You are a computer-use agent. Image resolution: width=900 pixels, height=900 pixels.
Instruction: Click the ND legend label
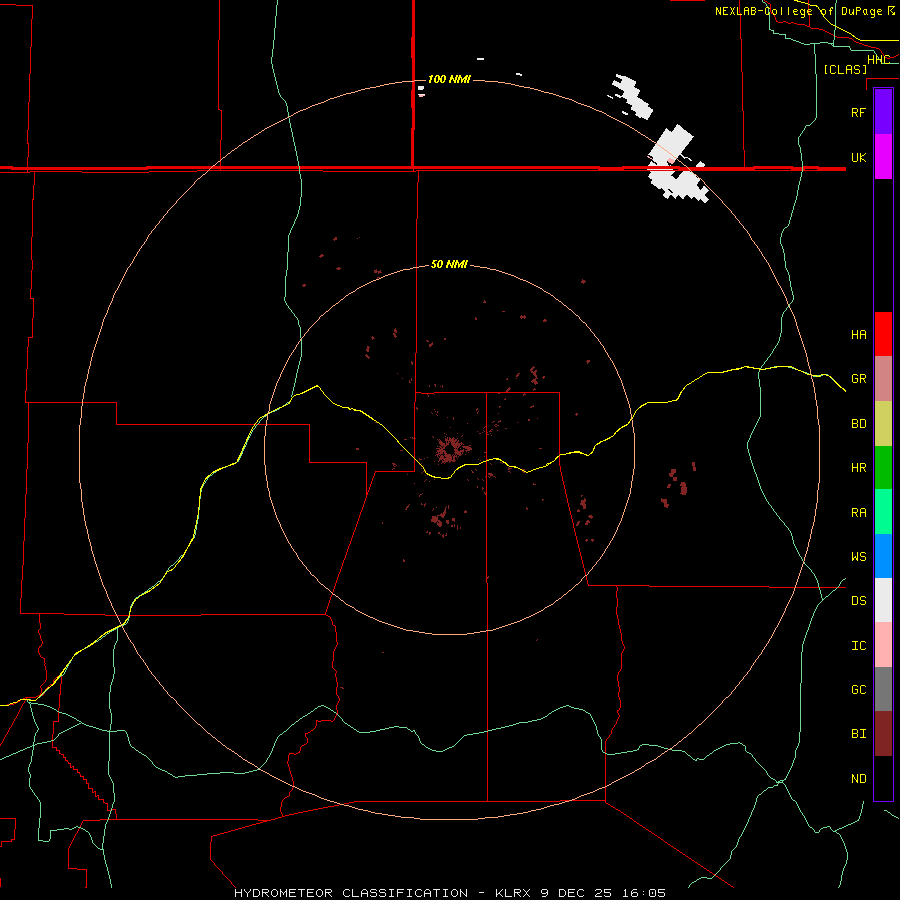(858, 779)
